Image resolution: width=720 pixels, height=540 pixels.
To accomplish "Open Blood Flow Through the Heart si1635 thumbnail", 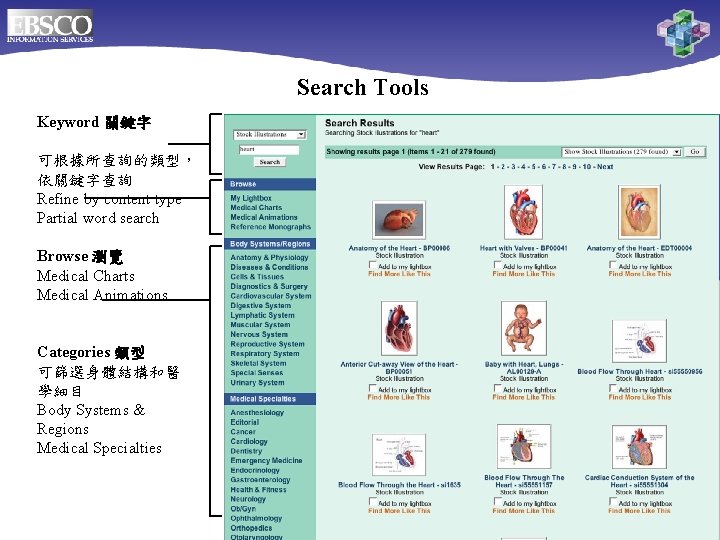I will (399, 455).
